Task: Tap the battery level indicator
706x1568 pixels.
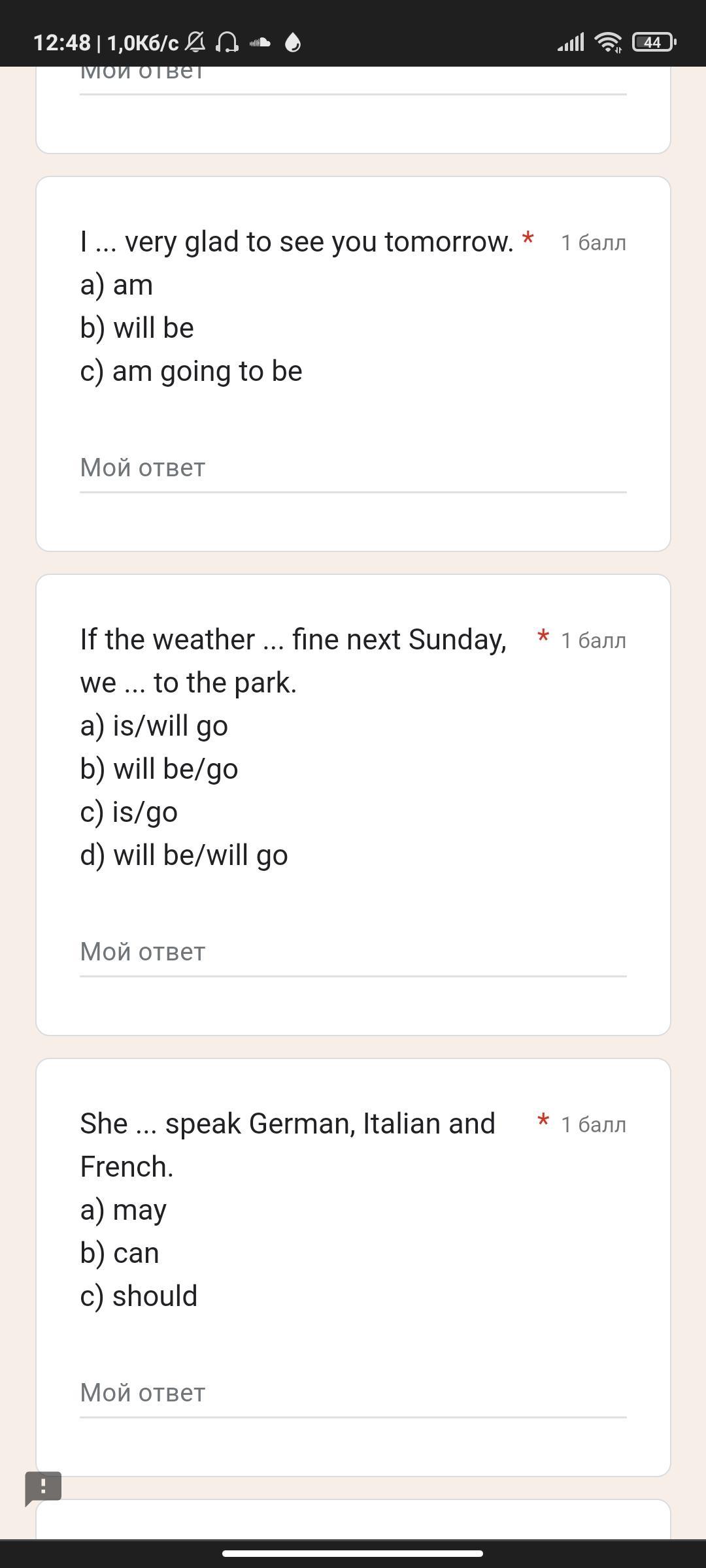Action: [654, 42]
